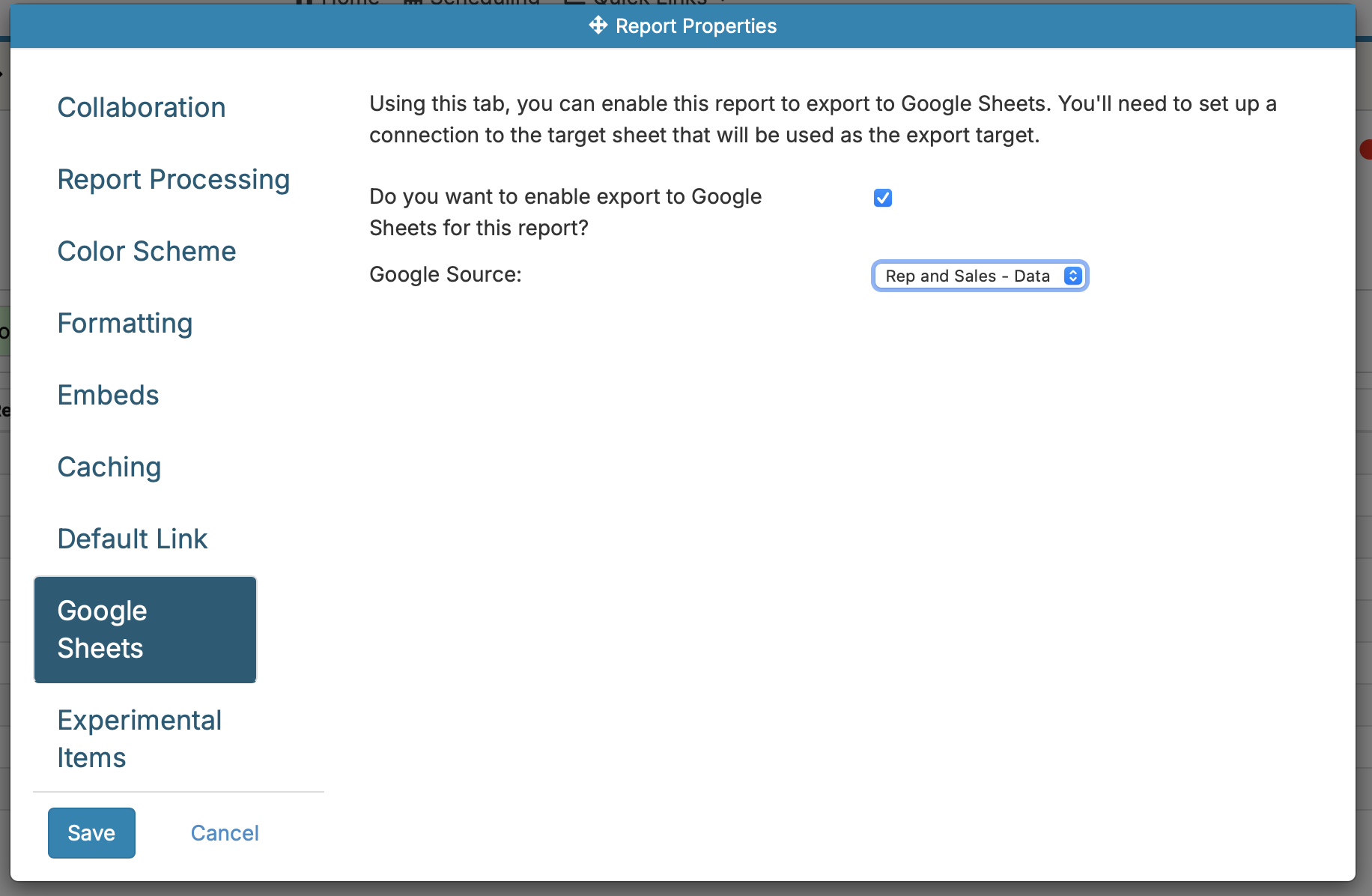The image size is (1372, 896).
Task: Select the Color Scheme tab
Action: point(147,252)
